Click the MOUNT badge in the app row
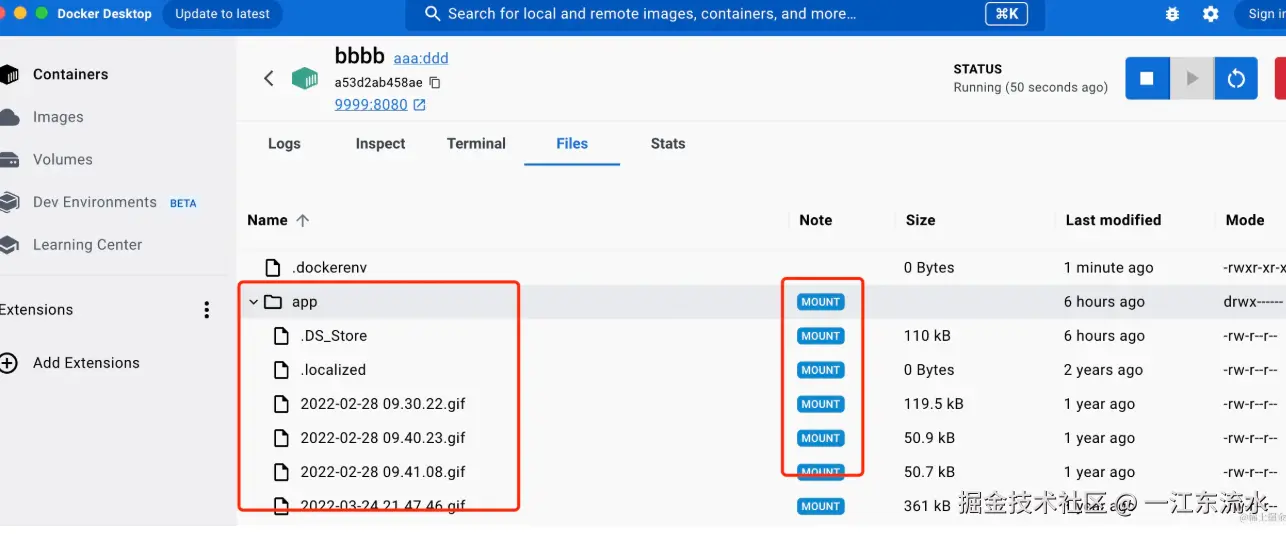Image resolution: width=1286 pixels, height=534 pixels. pyautogui.click(x=820, y=302)
